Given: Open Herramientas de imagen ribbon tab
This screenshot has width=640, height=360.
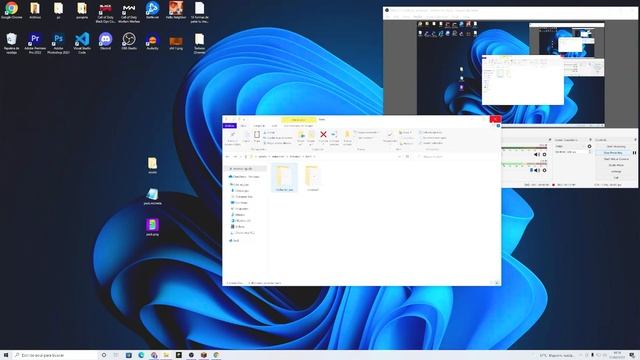Looking at the screenshot, I should 298,126.
